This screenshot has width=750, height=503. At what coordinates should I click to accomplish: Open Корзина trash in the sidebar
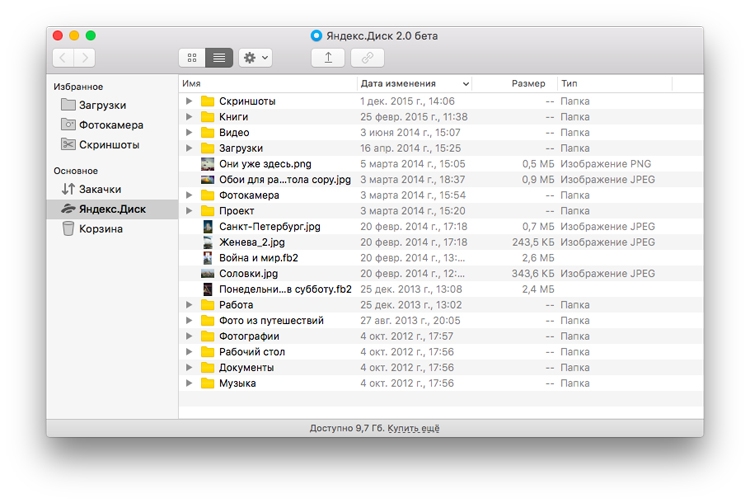(x=101, y=229)
